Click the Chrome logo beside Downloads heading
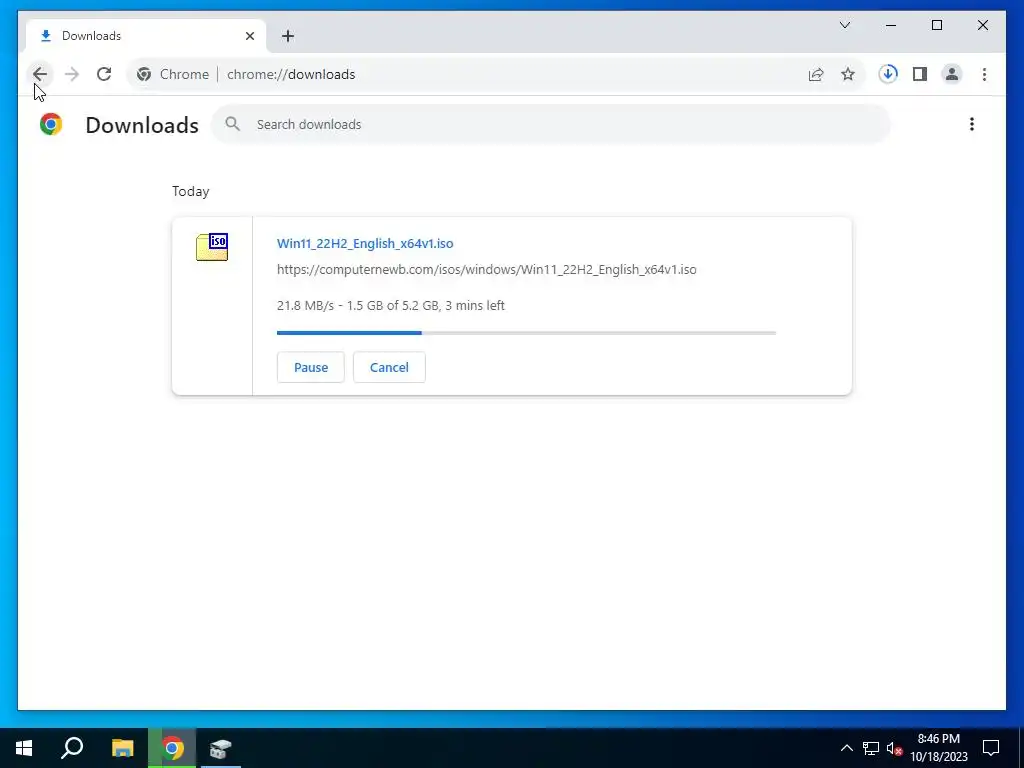 [x=51, y=124]
